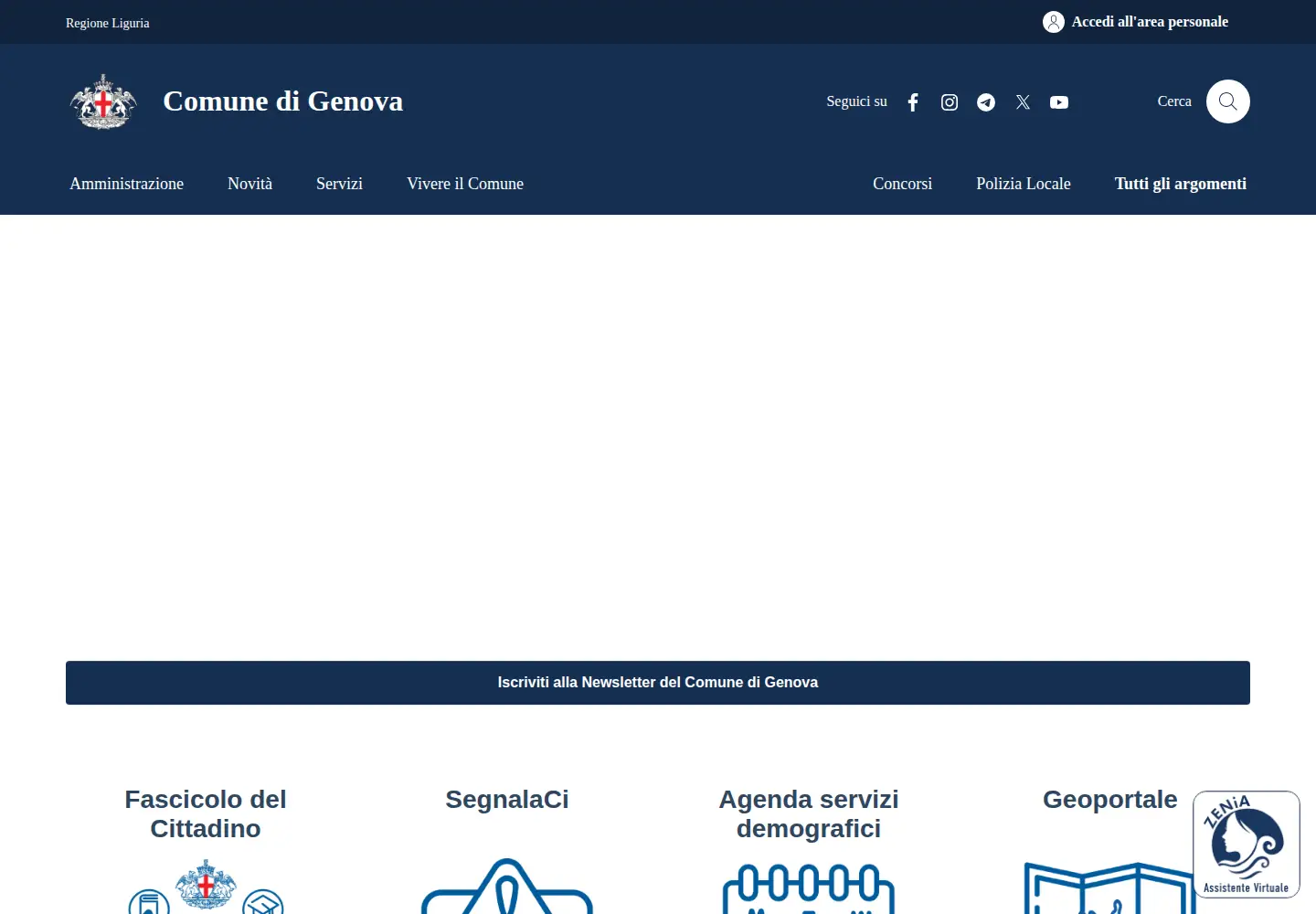Click the Agenda servizi demografici calendar icon

pyautogui.click(x=809, y=888)
